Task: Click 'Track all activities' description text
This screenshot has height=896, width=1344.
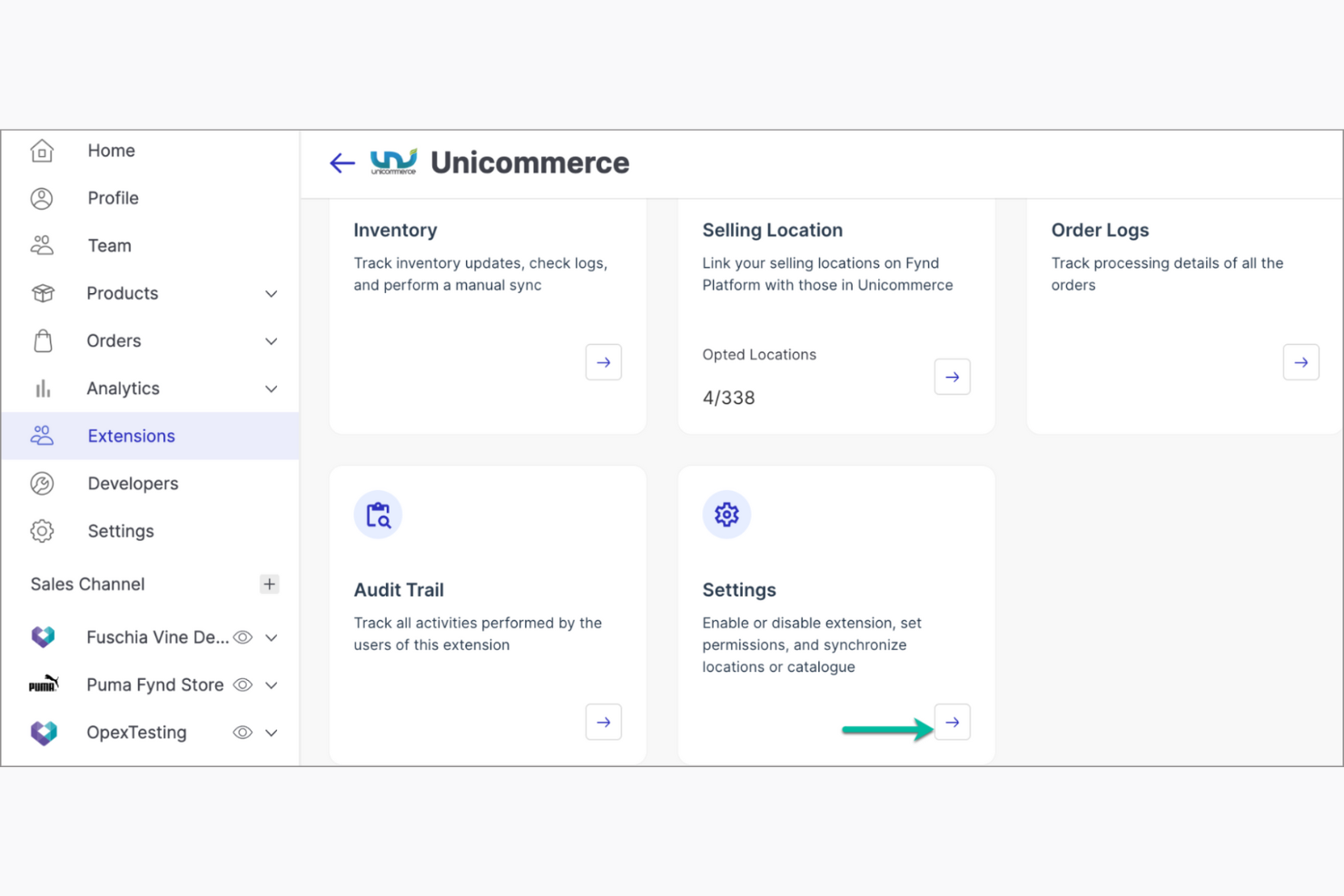Action: click(x=478, y=634)
